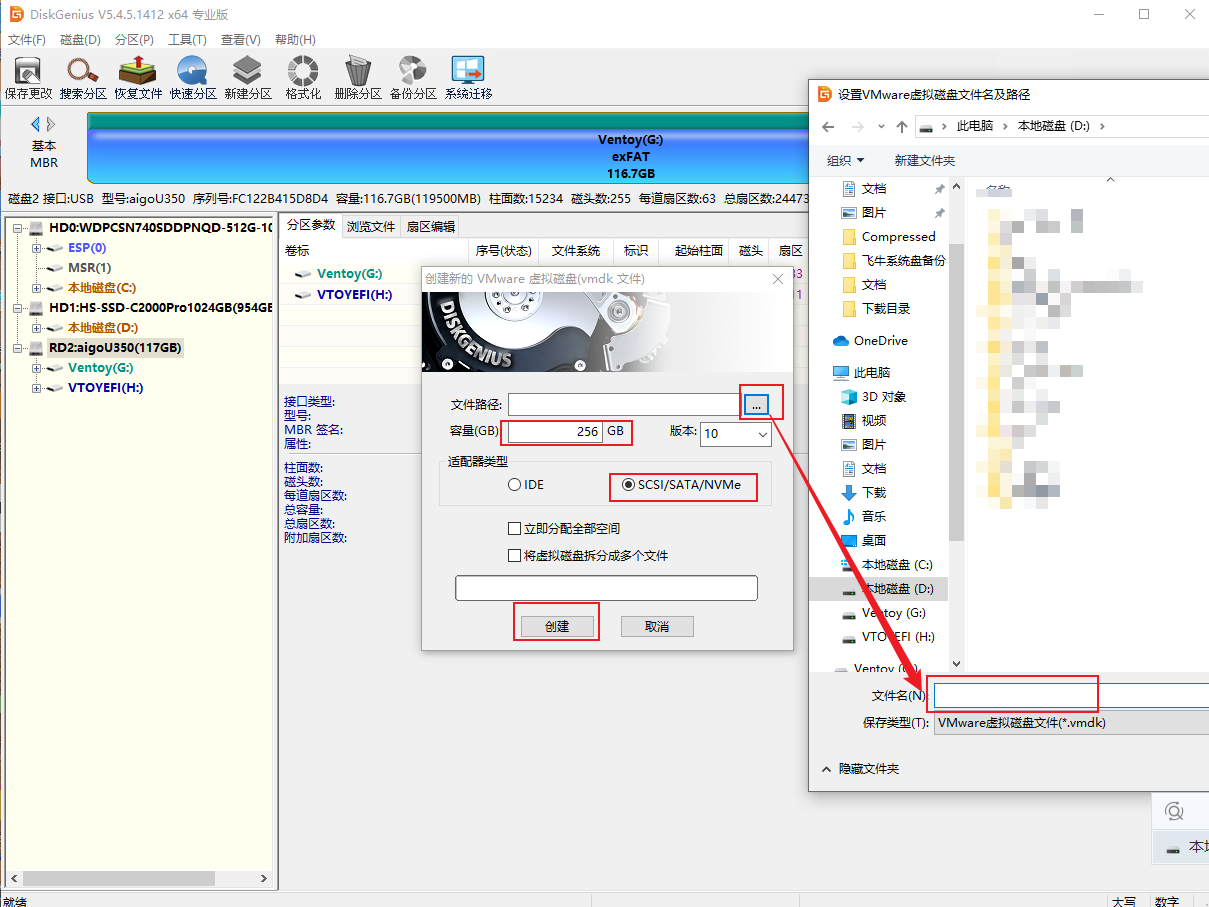This screenshot has height=907, width=1209.
Task: Expand Ventoy(G:) node in disk tree
Action: [36, 368]
